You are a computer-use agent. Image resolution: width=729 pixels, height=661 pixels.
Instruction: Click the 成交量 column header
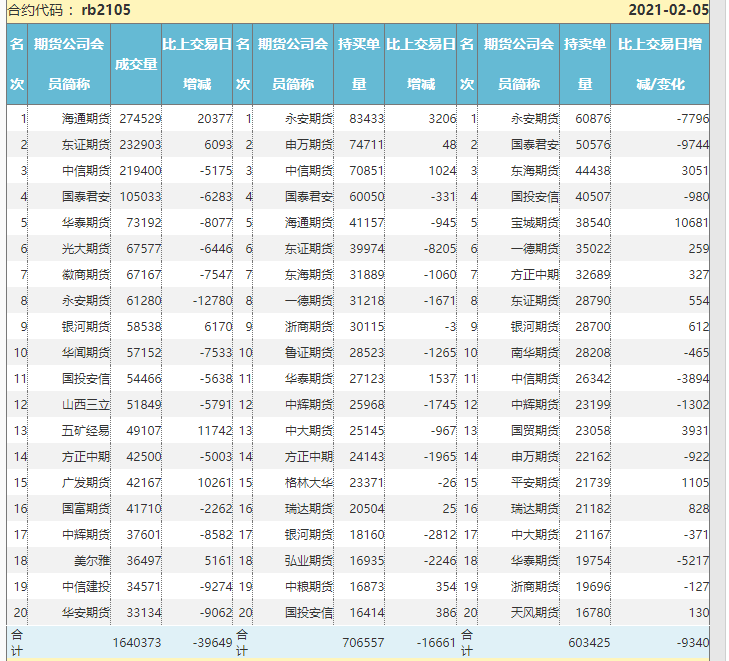click(x=136, y=64)
